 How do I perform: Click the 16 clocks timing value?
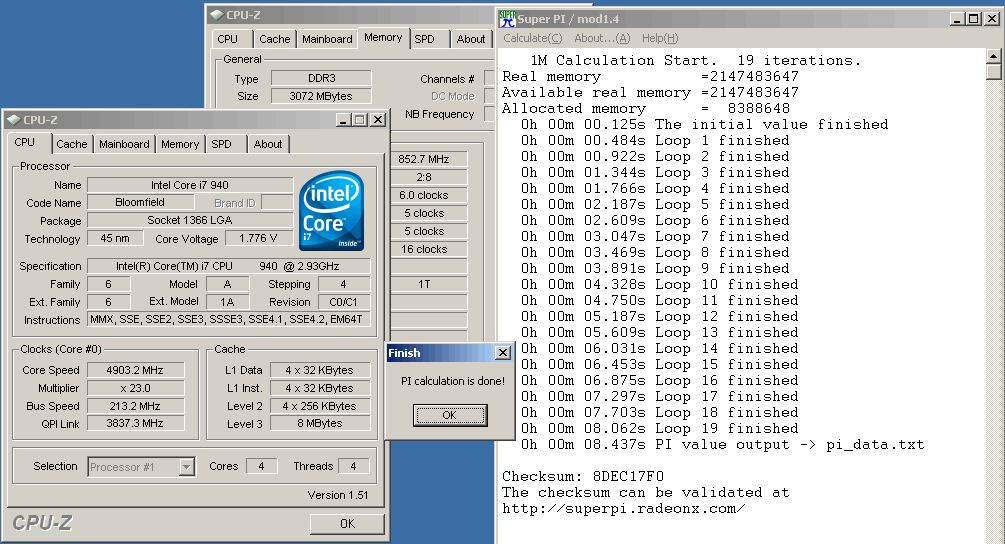click(429, 249)
